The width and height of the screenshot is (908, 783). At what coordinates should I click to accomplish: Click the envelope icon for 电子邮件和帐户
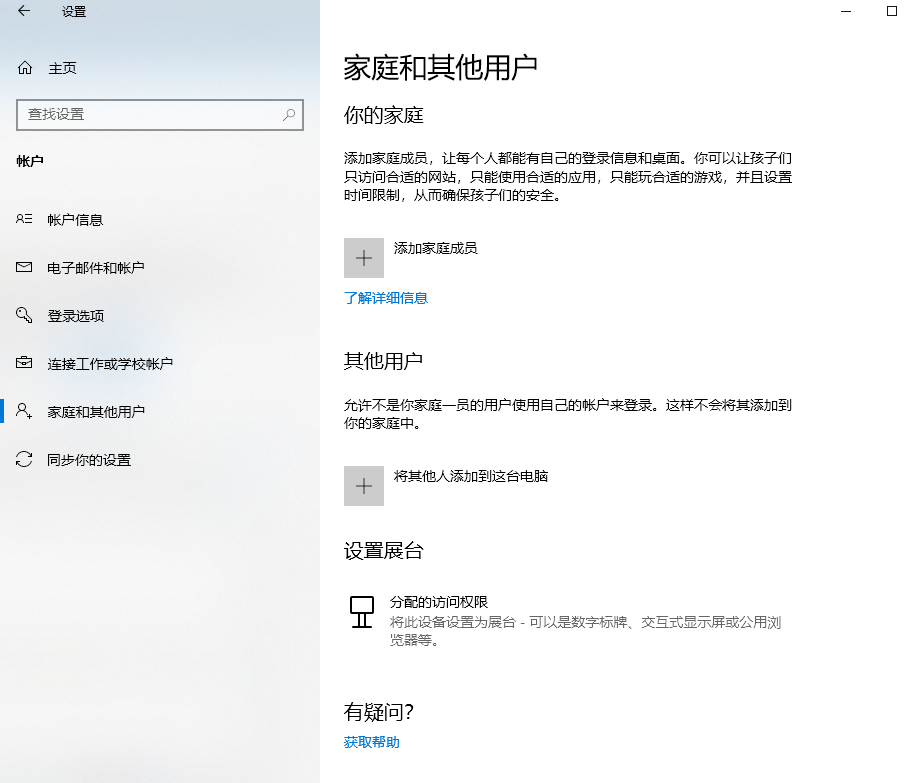25,268
